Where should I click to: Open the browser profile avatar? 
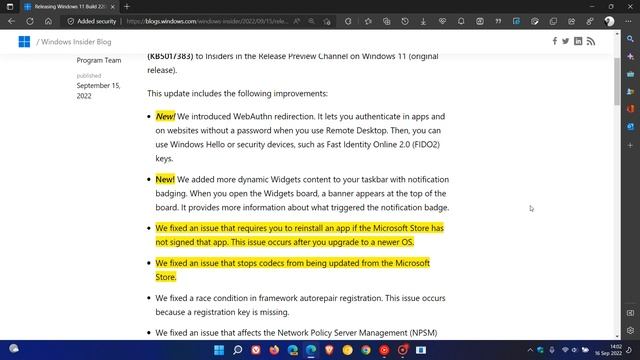[609, 21]
